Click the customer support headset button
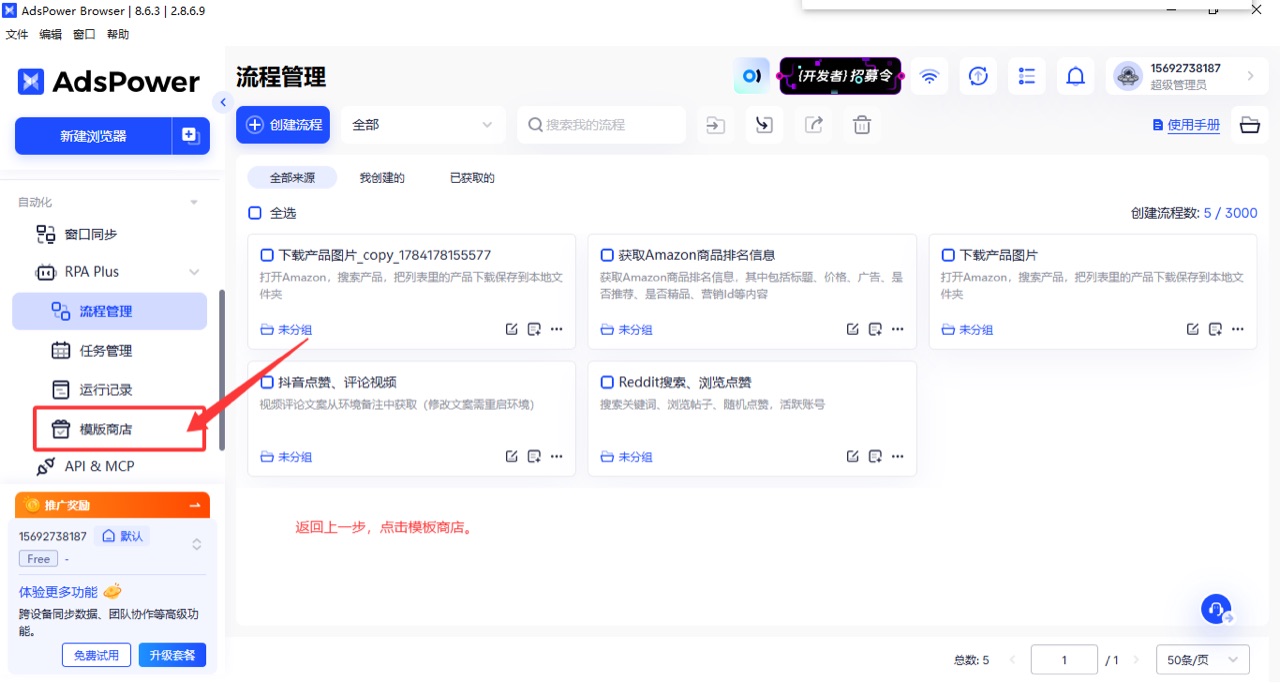1280x683 pixels. (1216, 609)
